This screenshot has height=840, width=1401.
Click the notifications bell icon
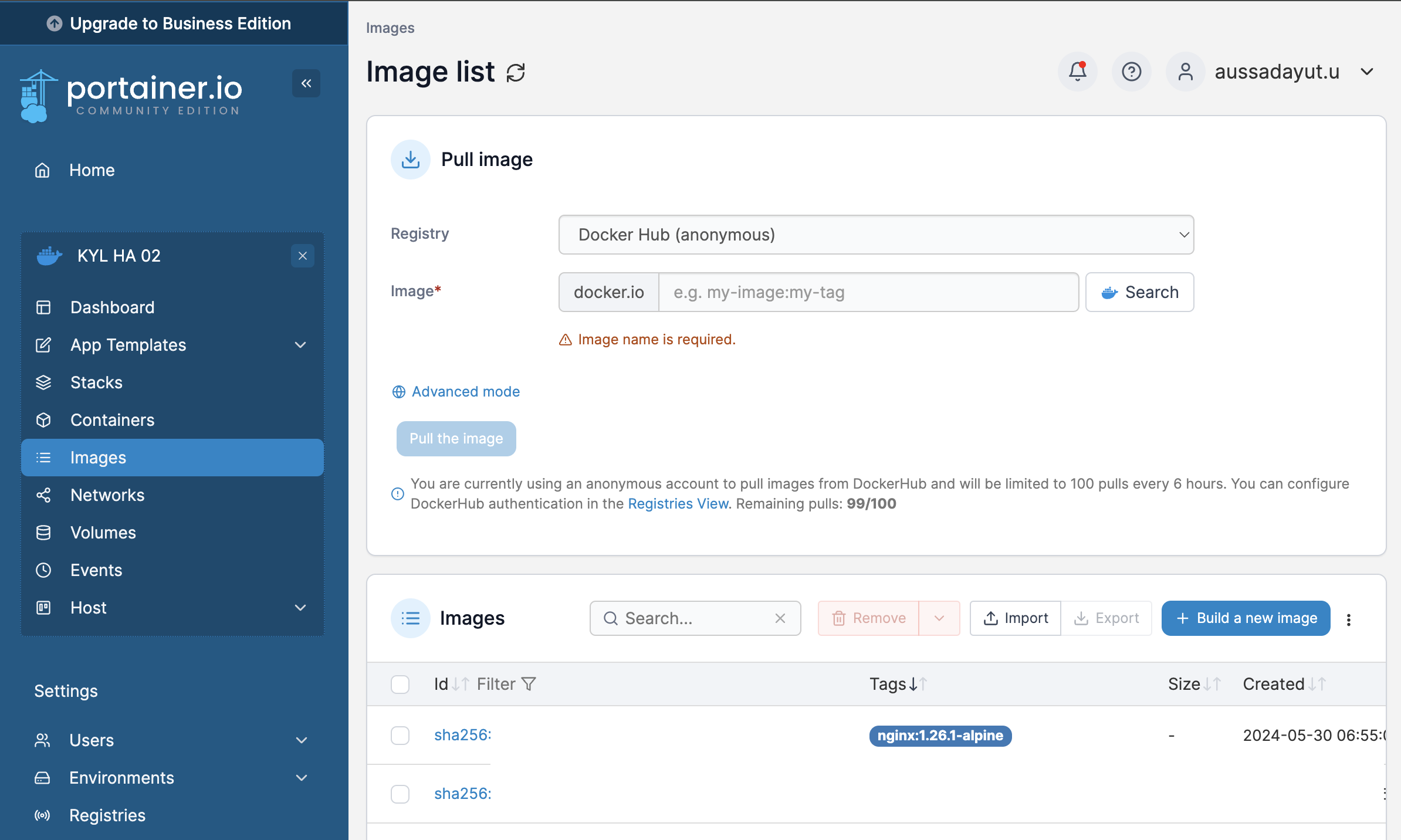point(1077,72)
